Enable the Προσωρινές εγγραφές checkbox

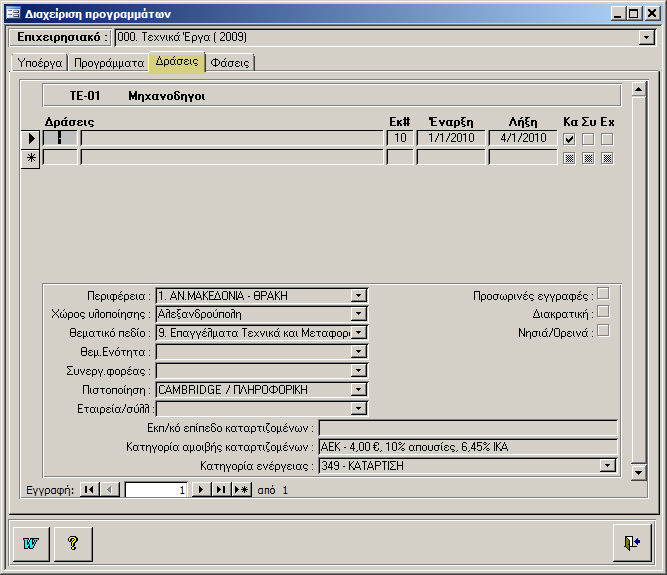[x=602, y=294]
